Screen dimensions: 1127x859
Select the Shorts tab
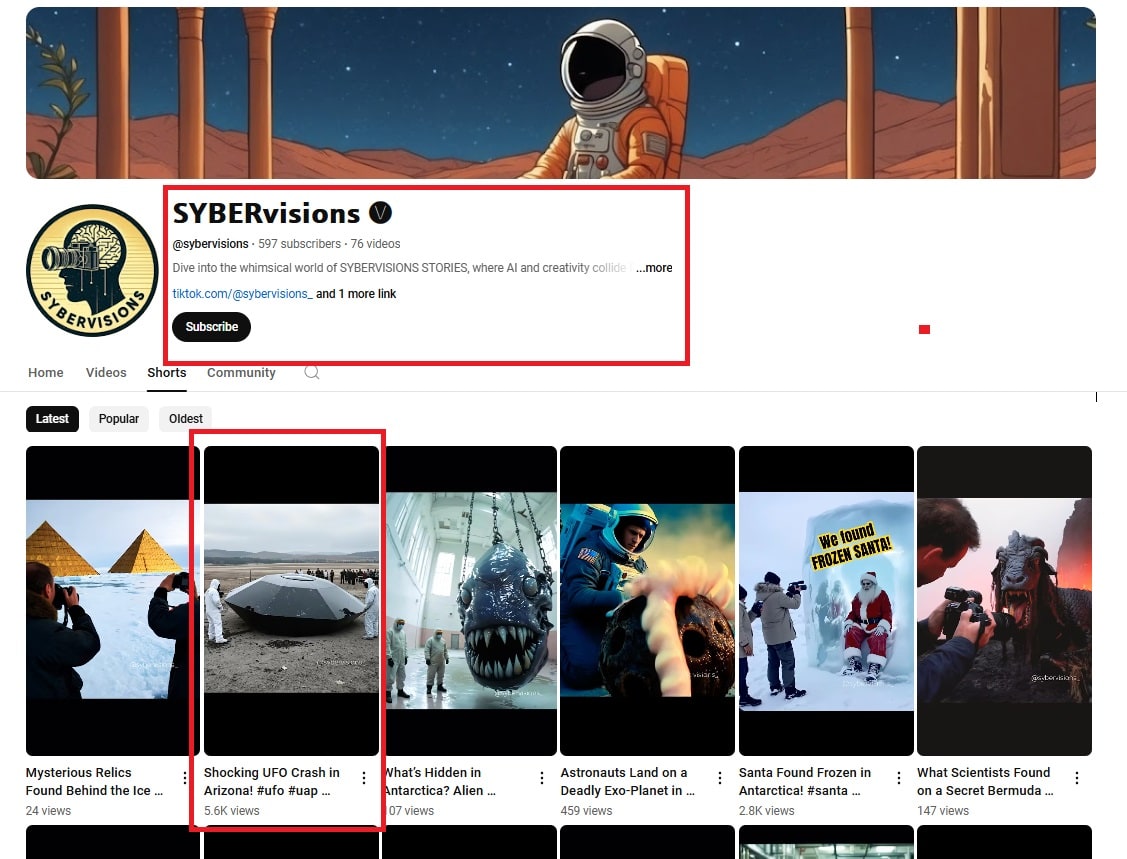click(167, 372)
